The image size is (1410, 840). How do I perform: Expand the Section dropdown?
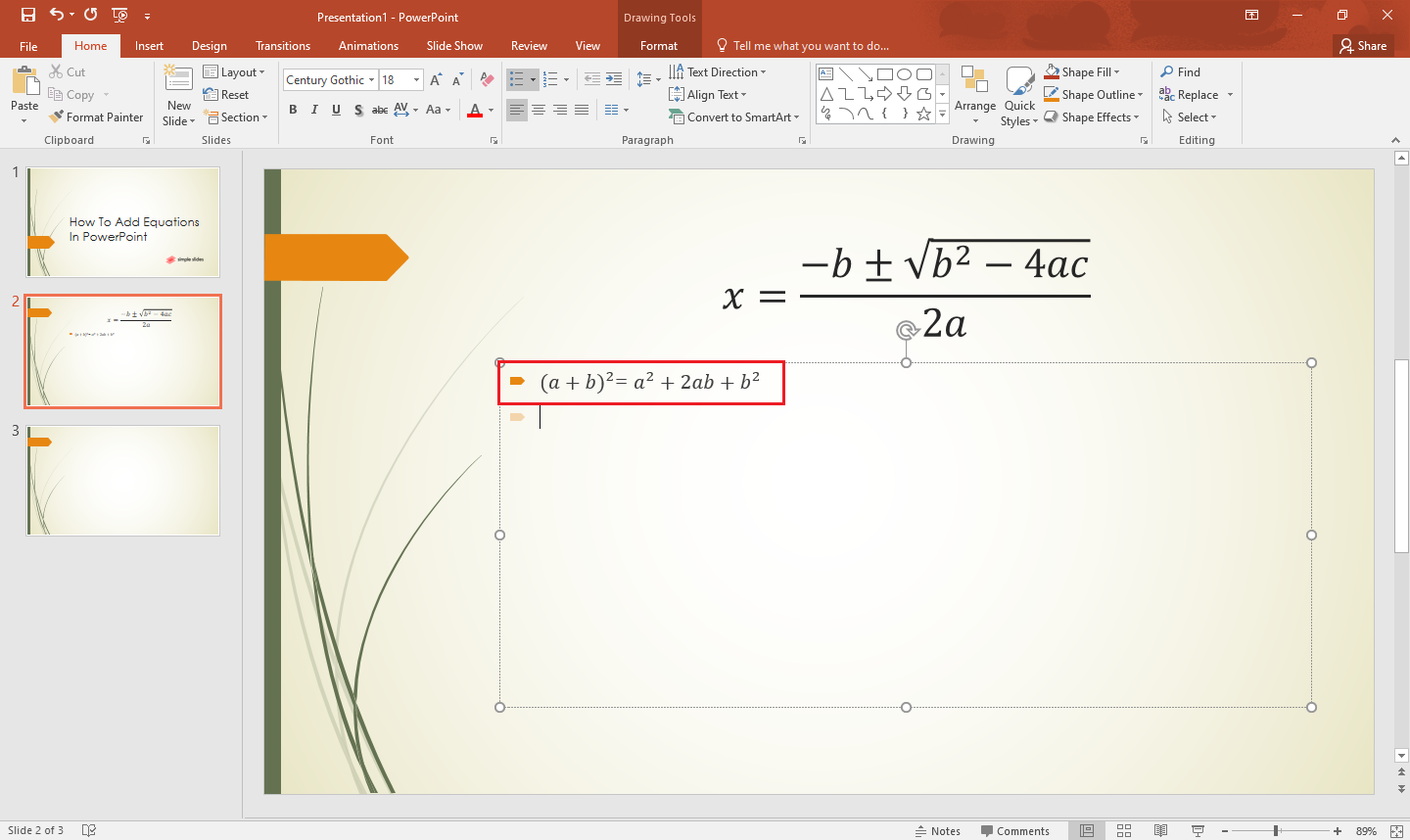click(235, 117)
